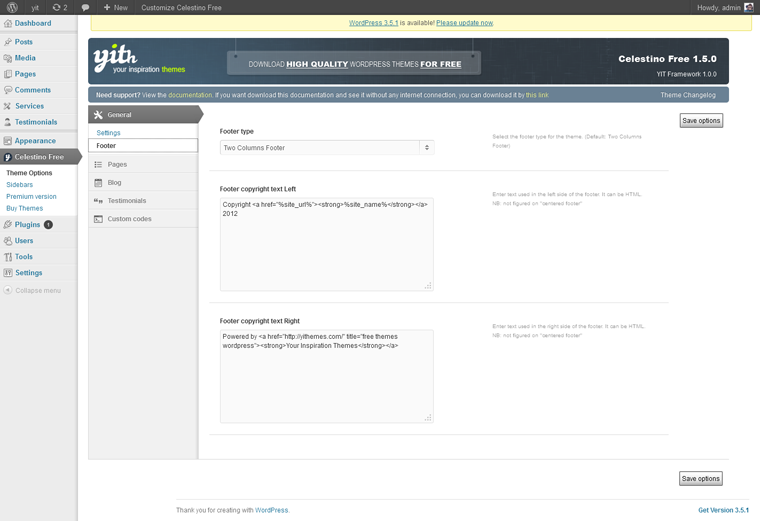Grab resize handle of left footer textarea

click(428, 285)
